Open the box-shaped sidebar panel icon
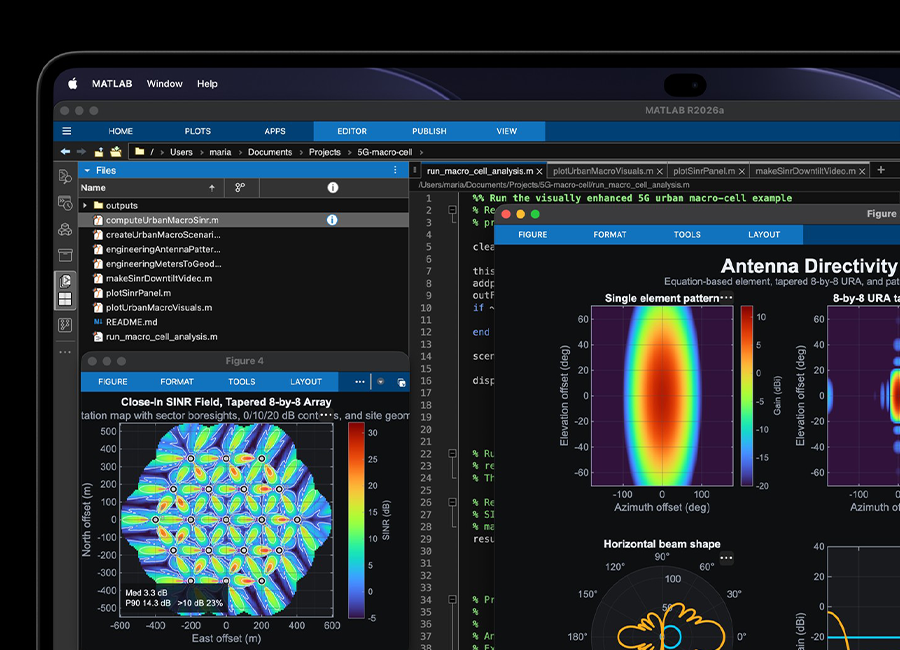This screenshot has width=900, height=650. point(65,255)
